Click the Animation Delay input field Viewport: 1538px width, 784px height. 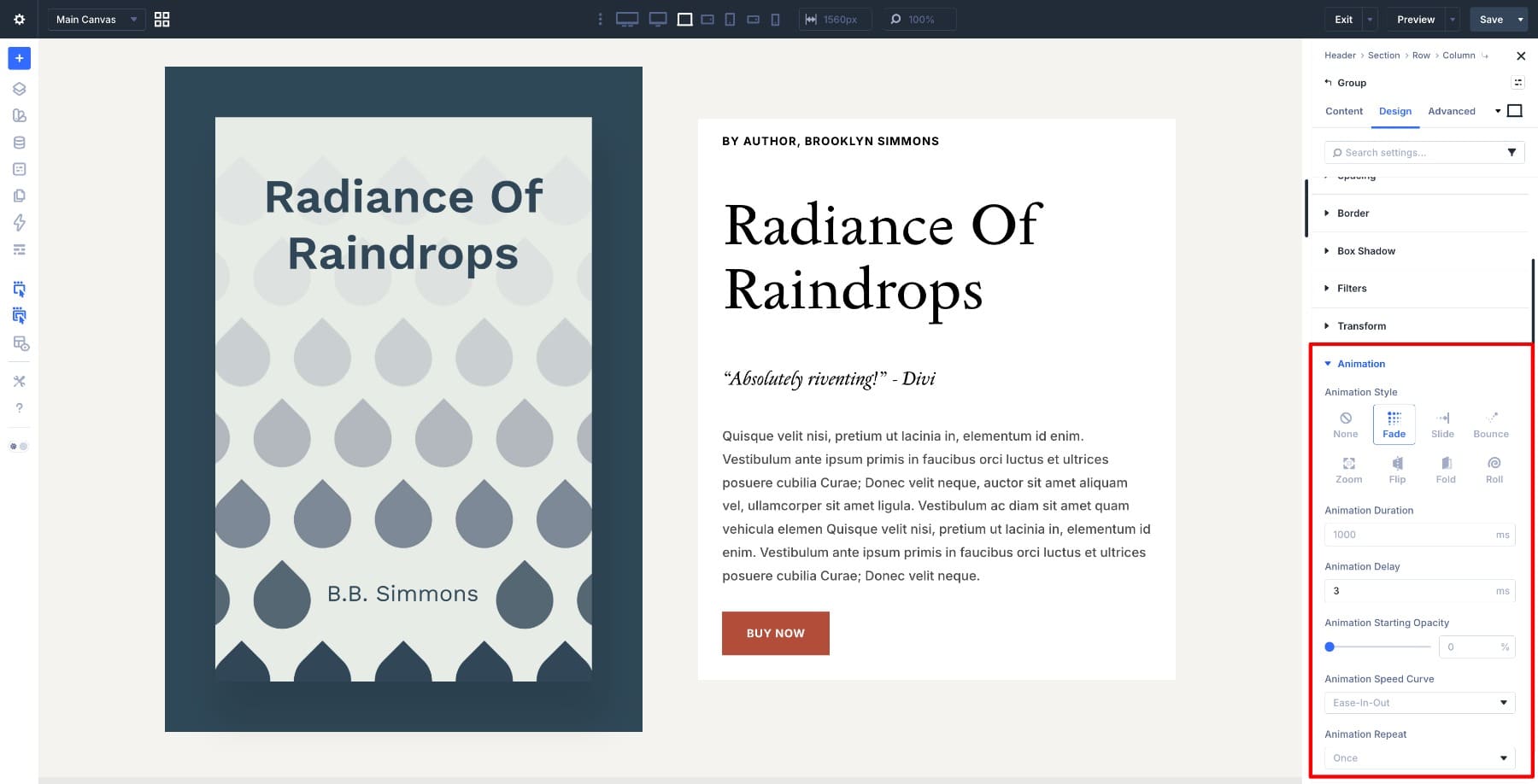[1408, 591]
